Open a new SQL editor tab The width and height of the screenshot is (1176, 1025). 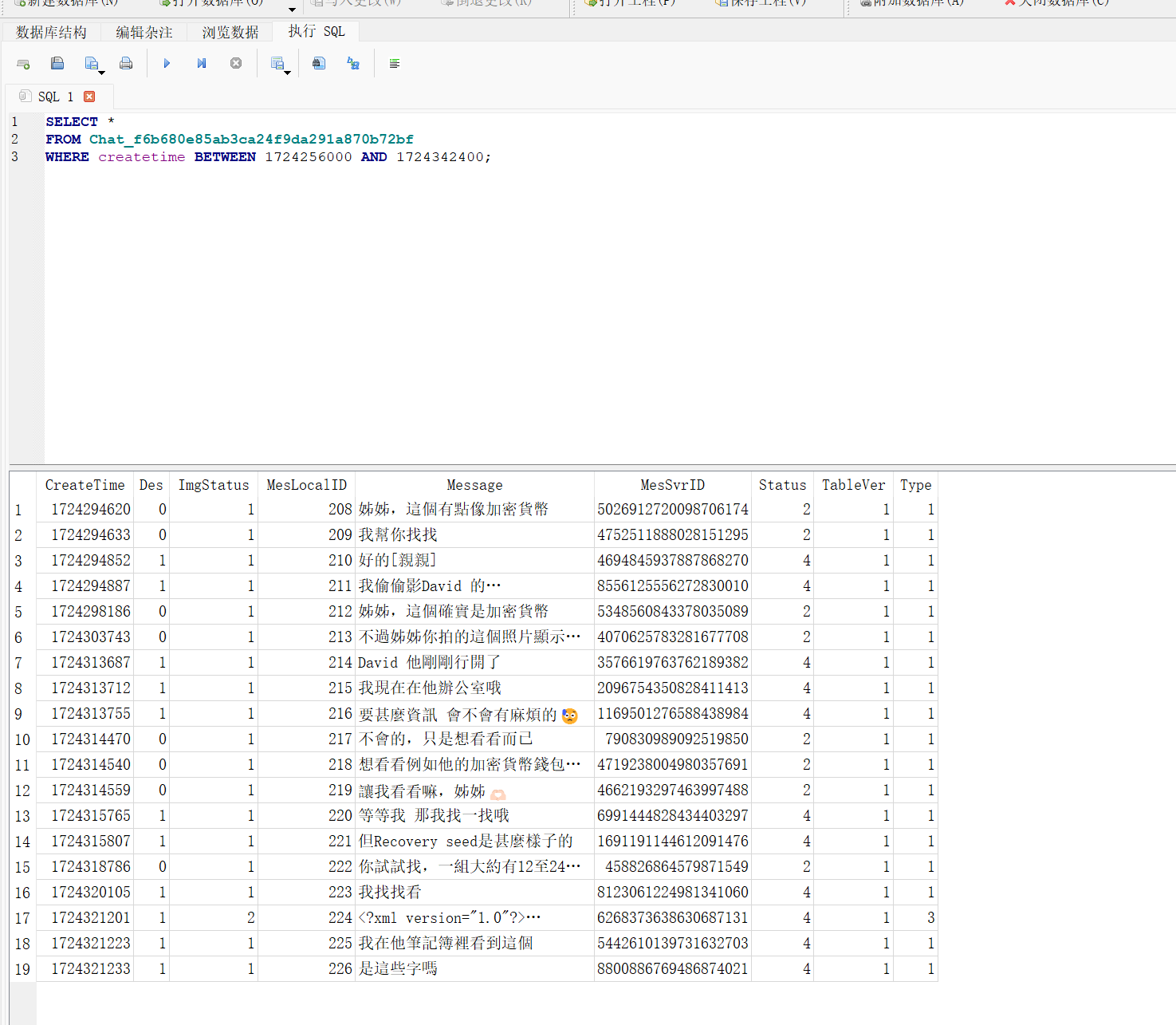coord(23,64)
